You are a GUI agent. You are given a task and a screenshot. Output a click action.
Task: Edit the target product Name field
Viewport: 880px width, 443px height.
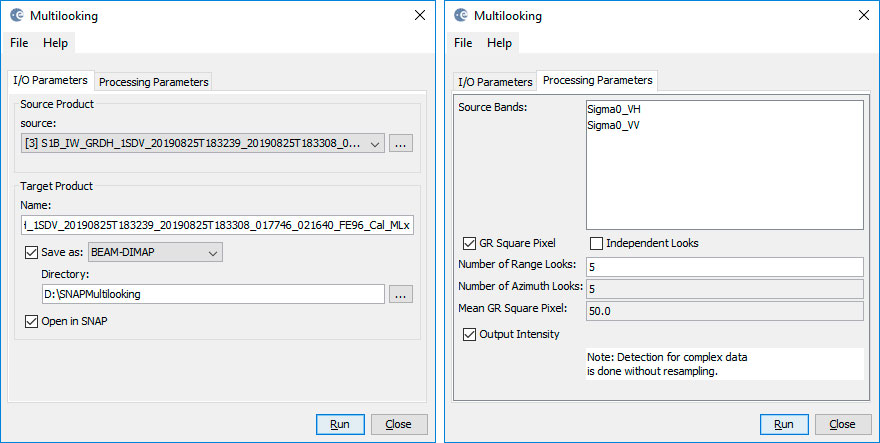[217, 225]
